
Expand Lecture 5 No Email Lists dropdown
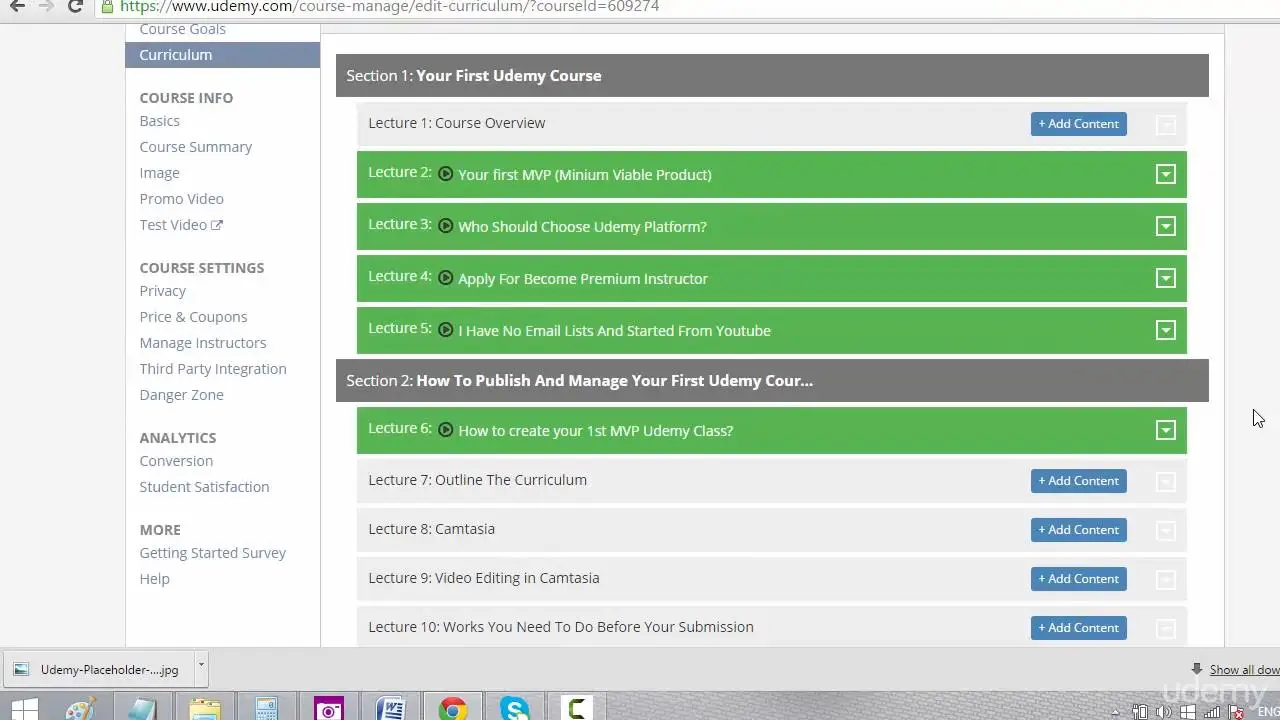click(1165, 330)
